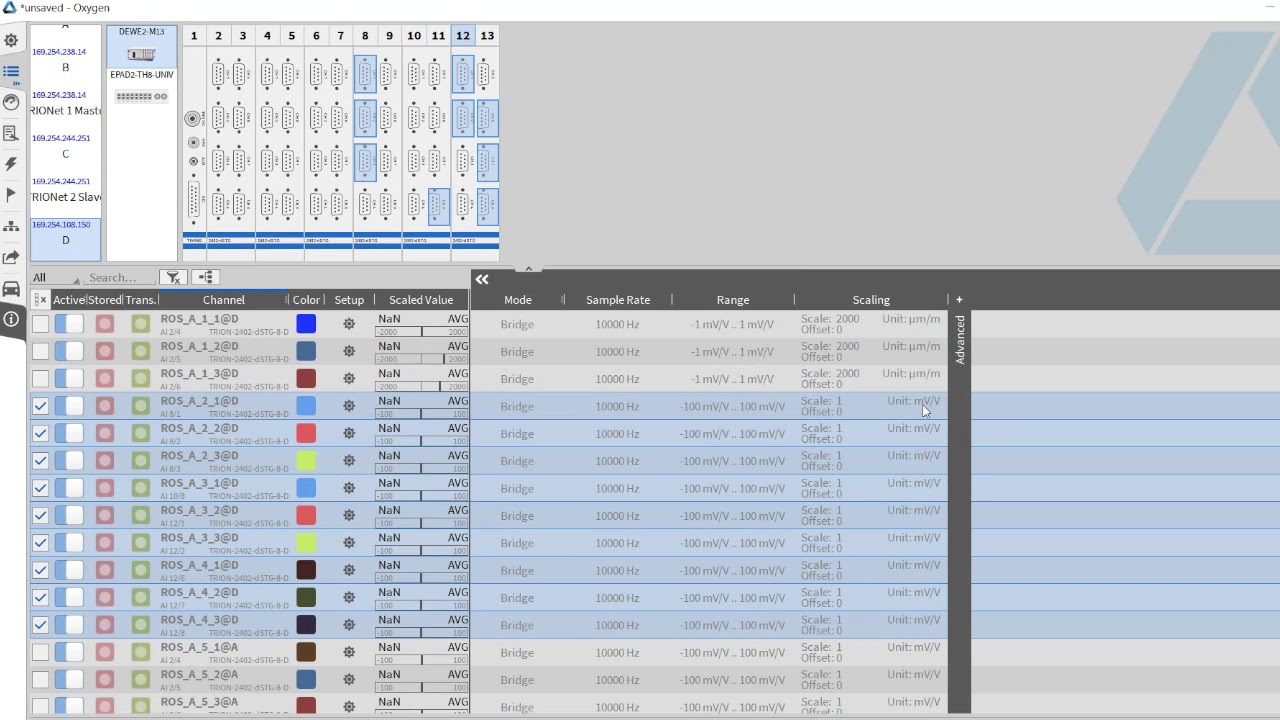Select slot 12 tab in chassis view

point(463,35)
